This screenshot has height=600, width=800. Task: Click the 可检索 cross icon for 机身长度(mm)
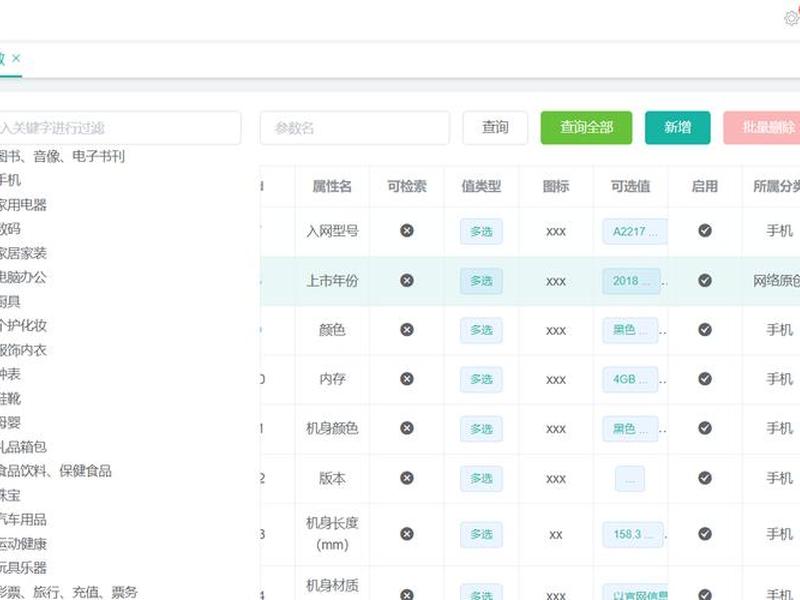pyautogui.click(x=407, y=534)
